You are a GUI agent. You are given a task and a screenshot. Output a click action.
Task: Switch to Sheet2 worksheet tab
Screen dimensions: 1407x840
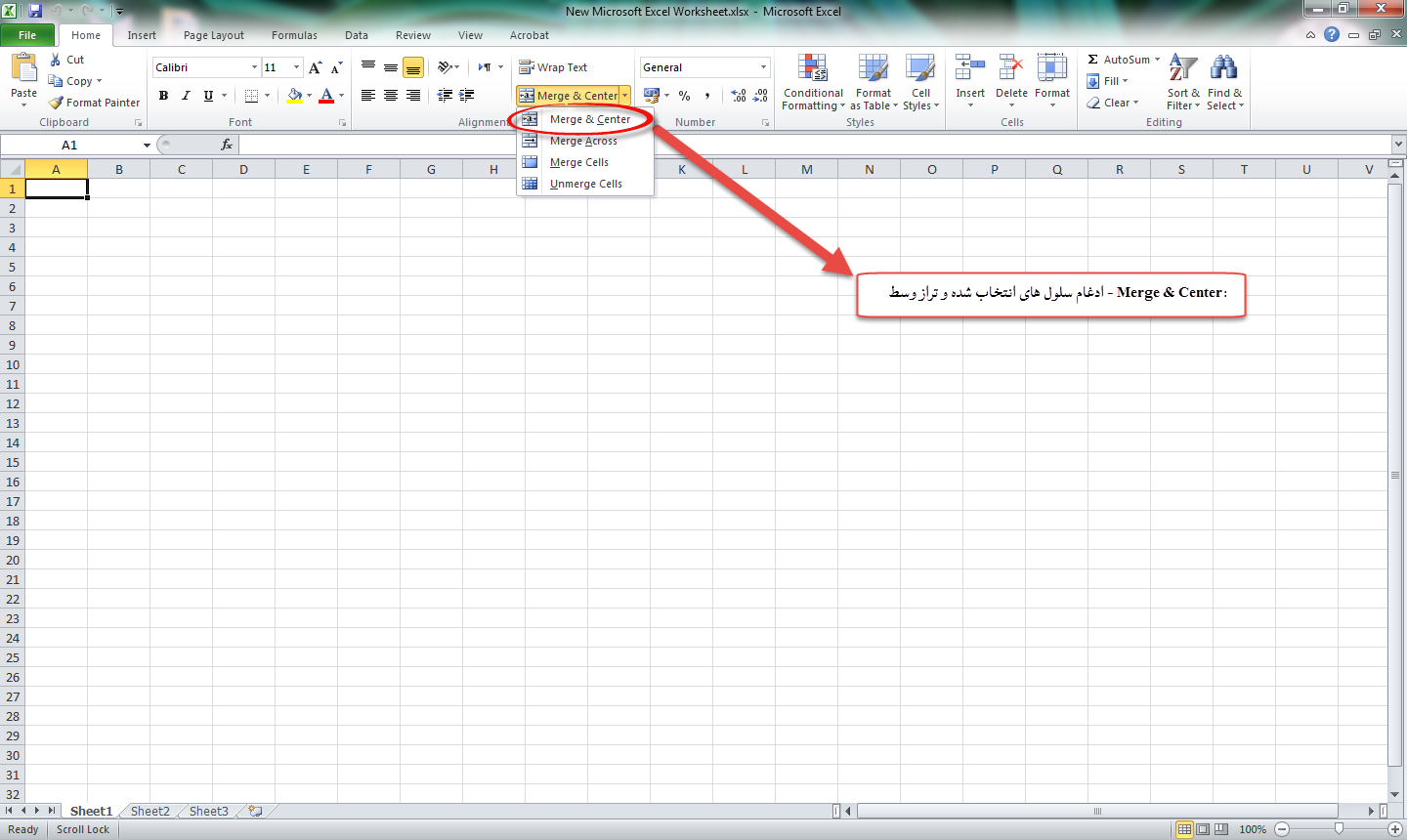click(x=149, y=812)
